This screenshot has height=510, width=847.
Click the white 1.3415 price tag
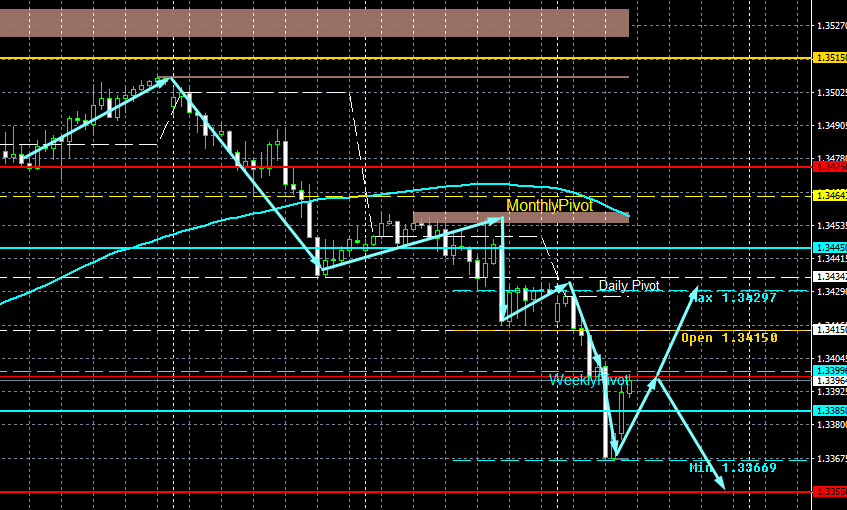(830, 329)
